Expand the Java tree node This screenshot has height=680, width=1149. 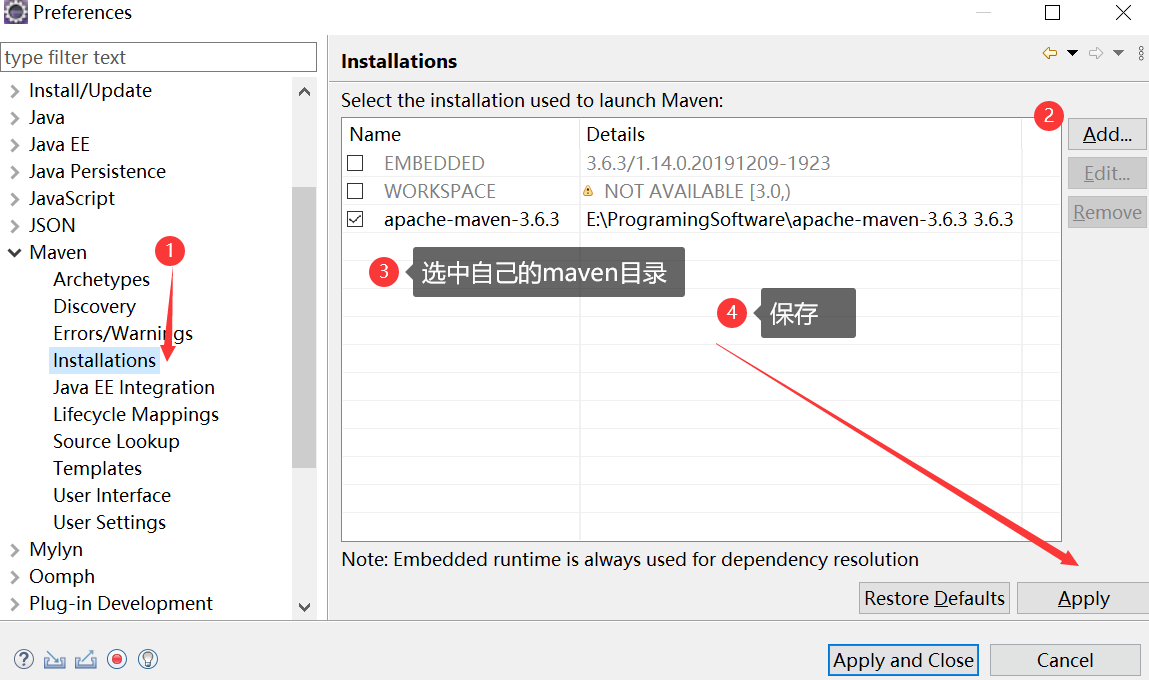coord(15,119)
